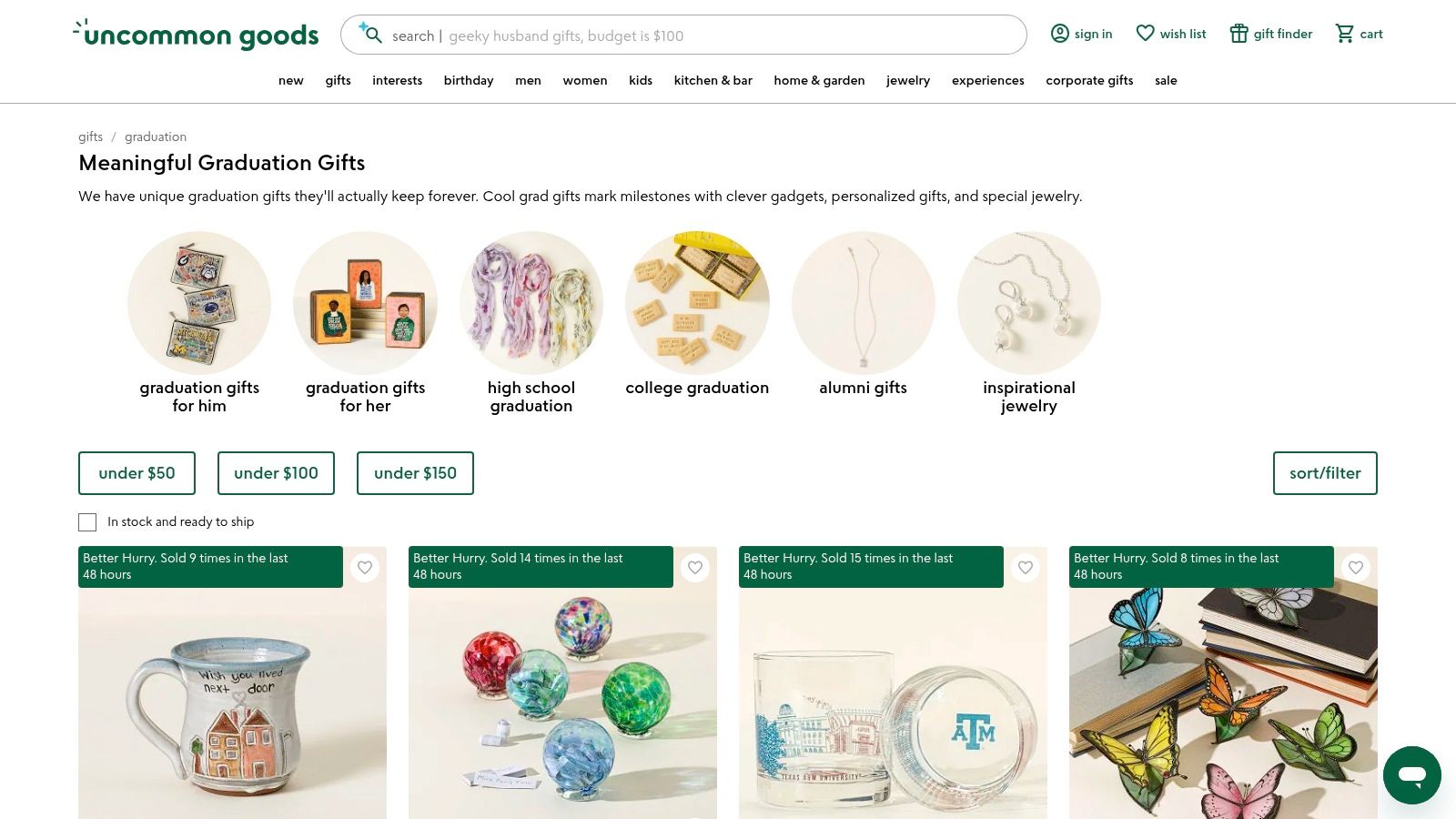This screenshot has height=819, width=1456.
Task: Click the sign in person icon
Action: coord(1059,34)
